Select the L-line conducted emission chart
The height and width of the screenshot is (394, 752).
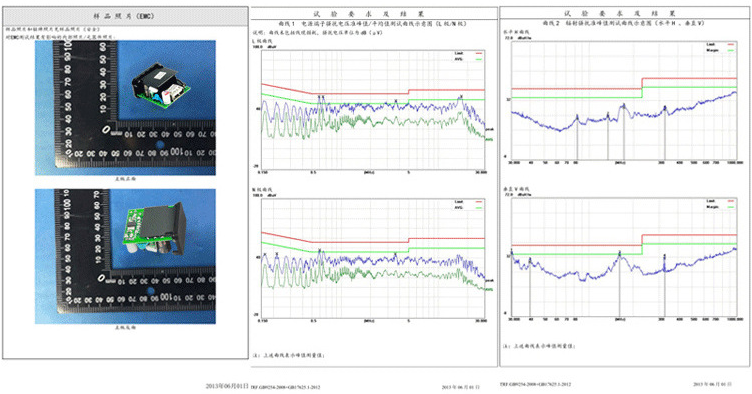(373, 109)
